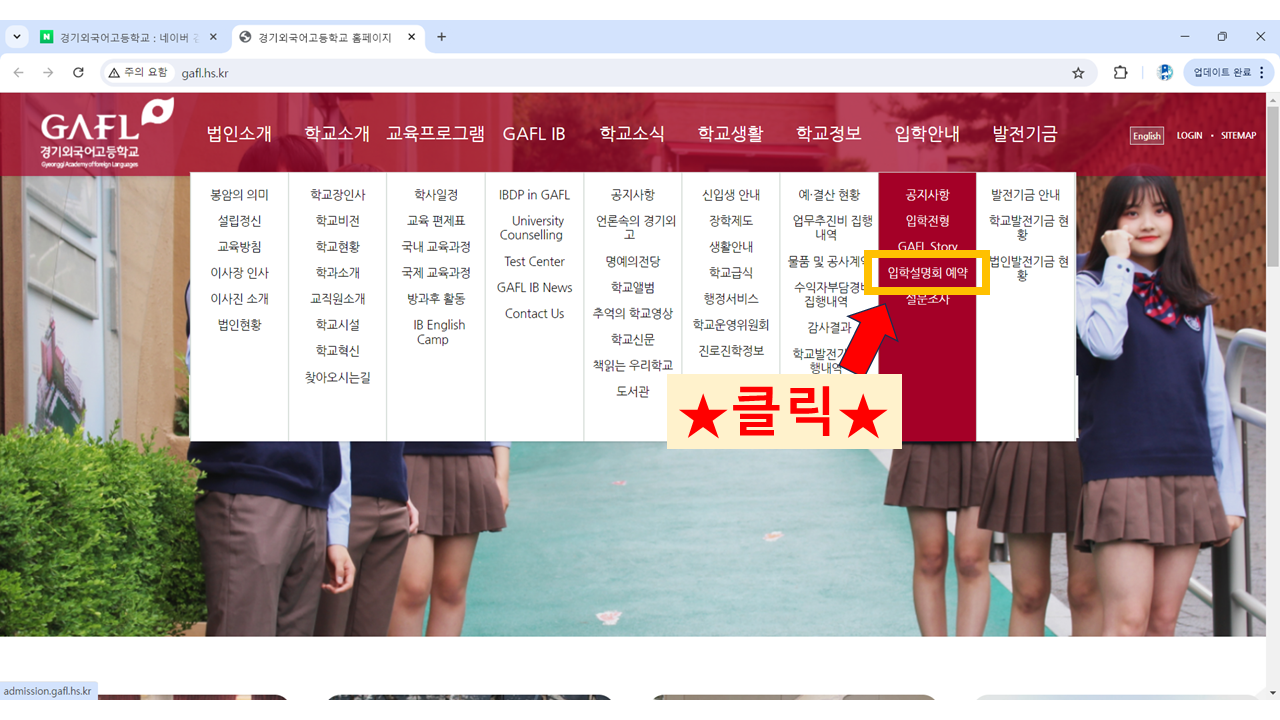Click the address bar URL field
This screenshot has height=720, width=1280.
point(600,73)
